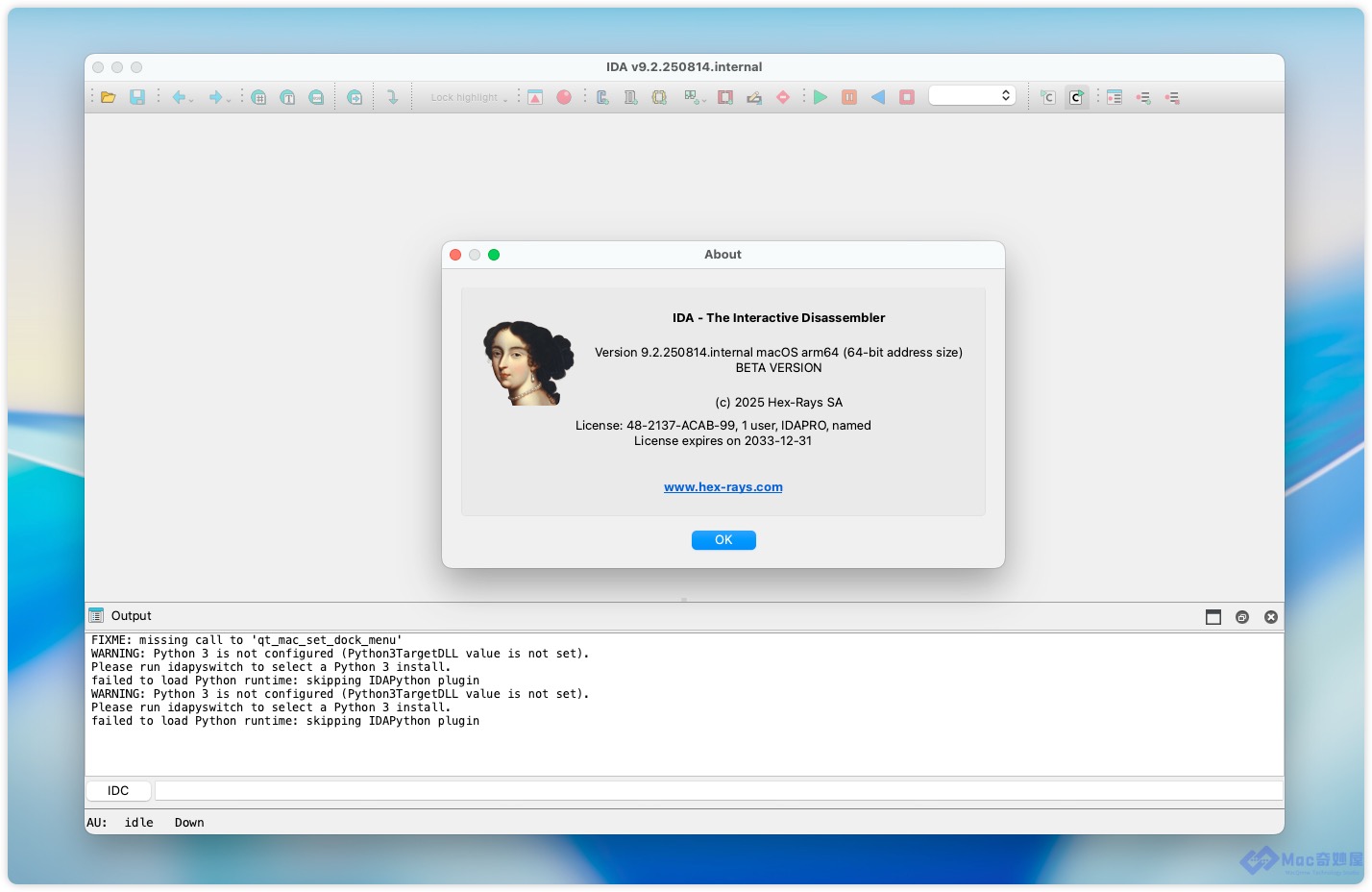Click the Output panel list icon
1372x892 pixels.
coord(96,616)
